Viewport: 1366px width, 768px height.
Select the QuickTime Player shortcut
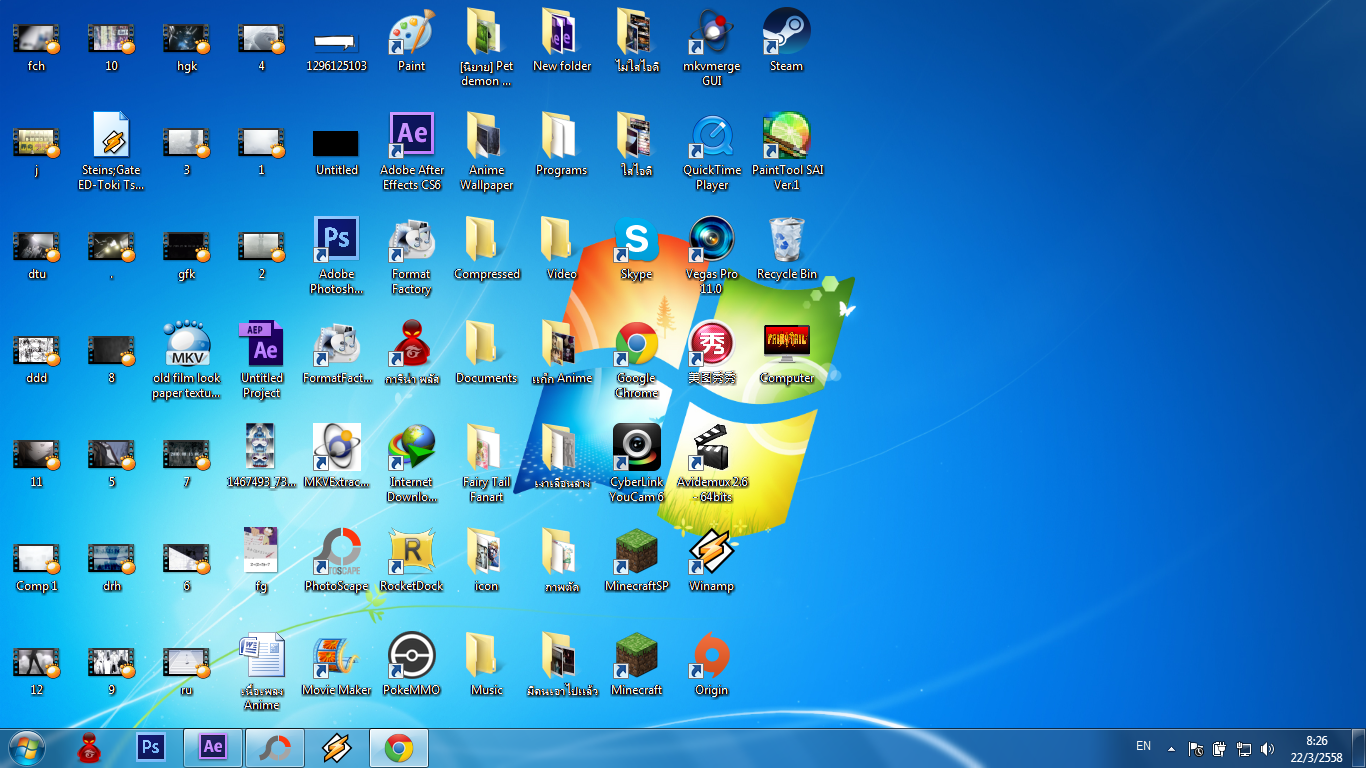click(x=711, y=152)
